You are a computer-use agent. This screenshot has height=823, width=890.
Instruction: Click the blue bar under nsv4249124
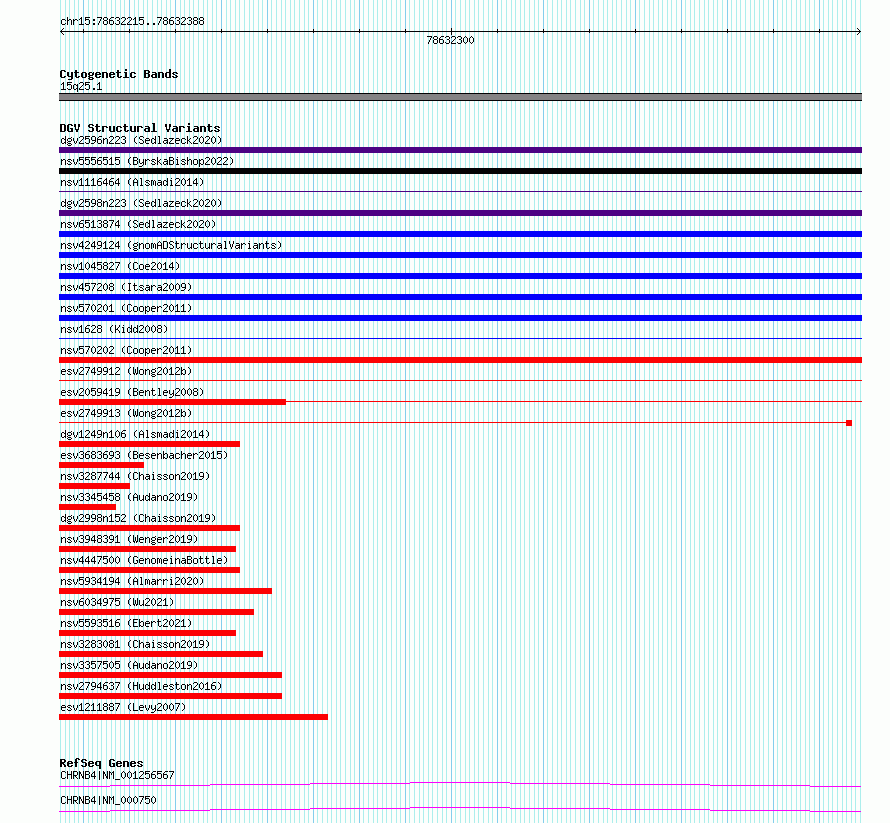click(460, 255)
